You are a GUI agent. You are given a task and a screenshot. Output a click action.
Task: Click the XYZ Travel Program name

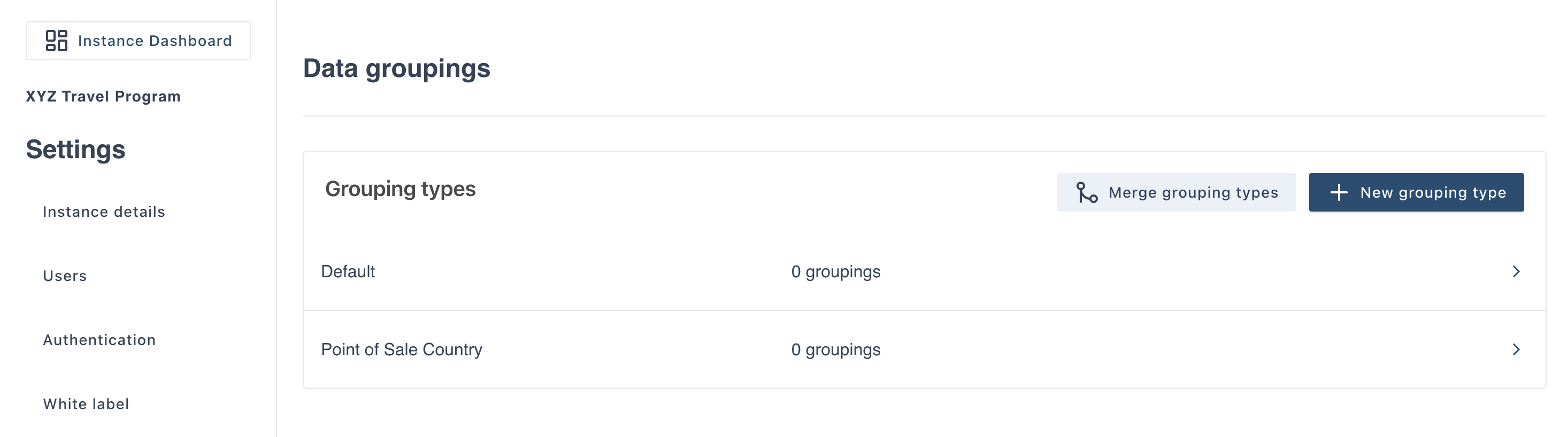(103, 97)
